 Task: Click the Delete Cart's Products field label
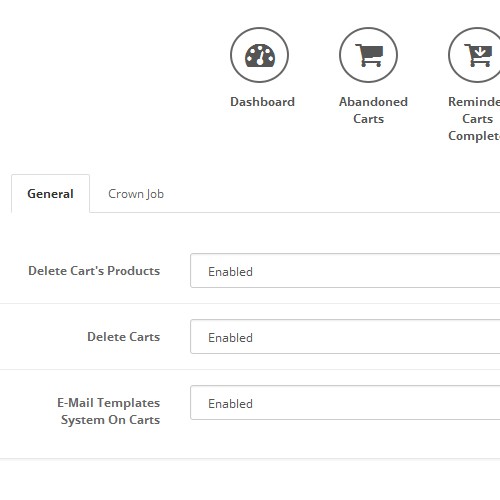click(94, 271)
